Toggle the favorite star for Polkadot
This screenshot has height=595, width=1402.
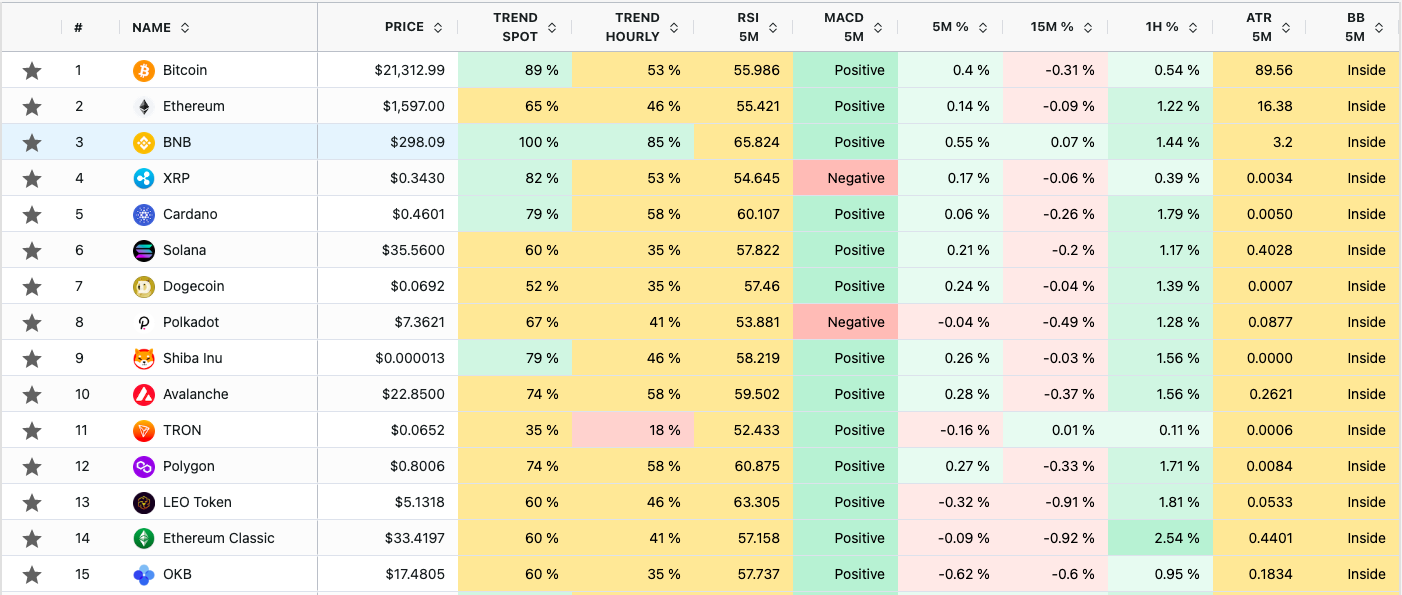coord(32,322)
